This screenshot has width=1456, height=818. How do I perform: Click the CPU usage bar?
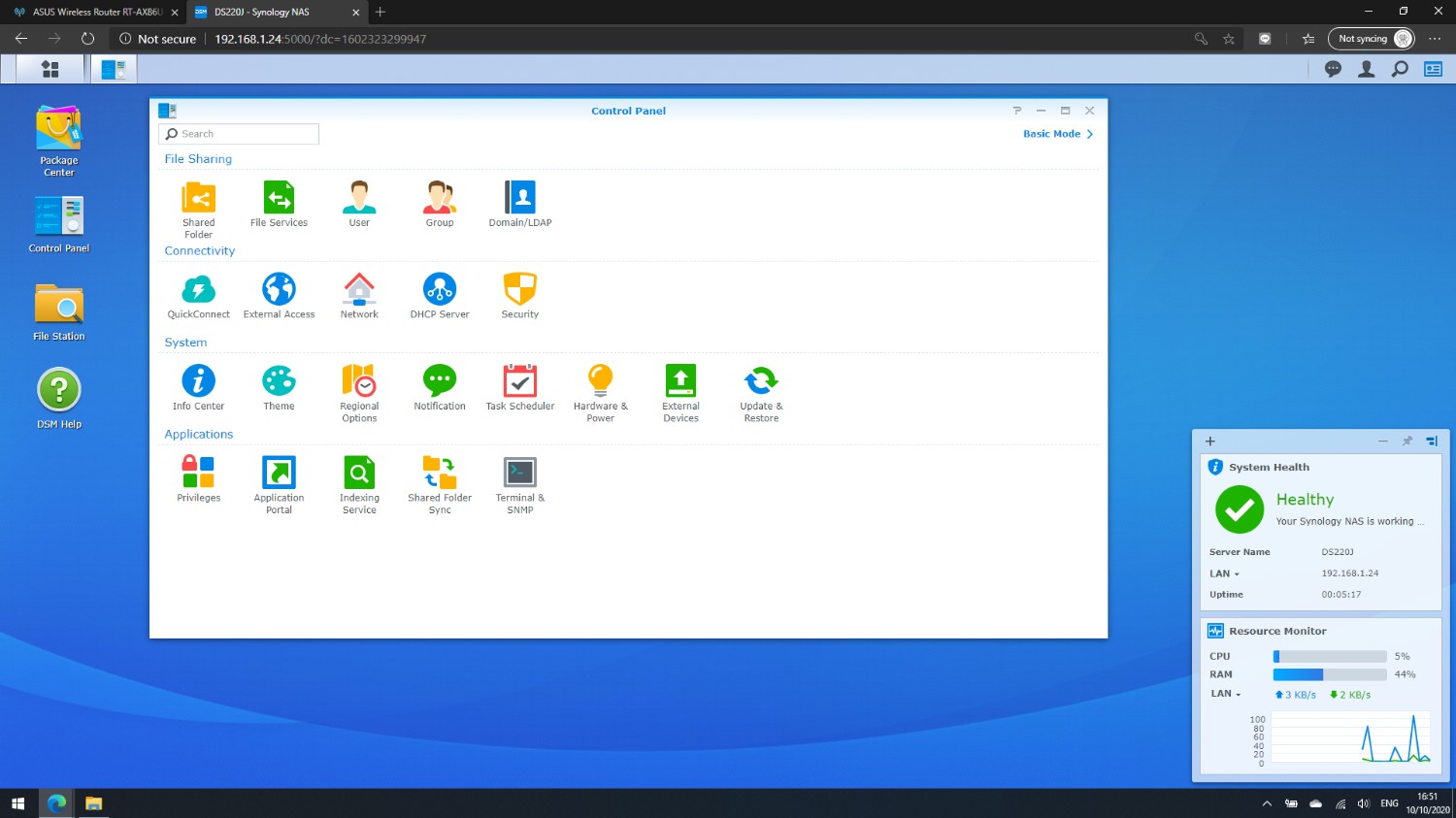pyautogui.click(x=1330, y=656)
